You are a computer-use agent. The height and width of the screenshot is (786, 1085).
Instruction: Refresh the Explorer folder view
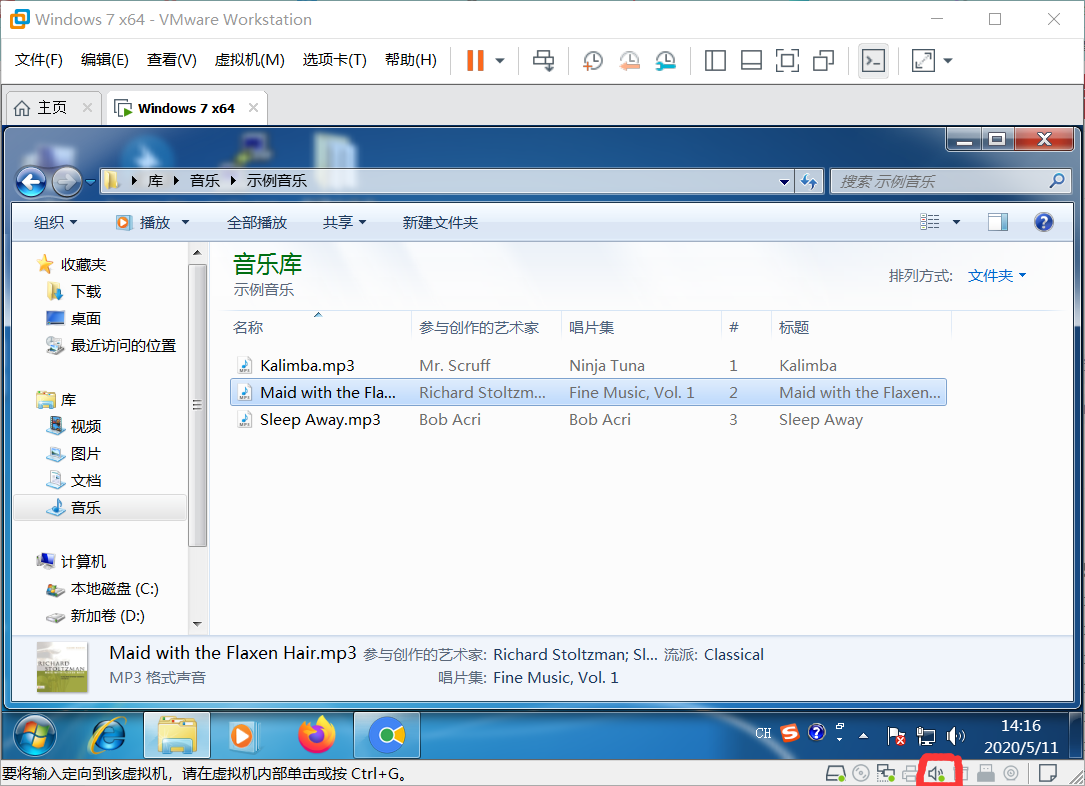click(x=809, y=182)
